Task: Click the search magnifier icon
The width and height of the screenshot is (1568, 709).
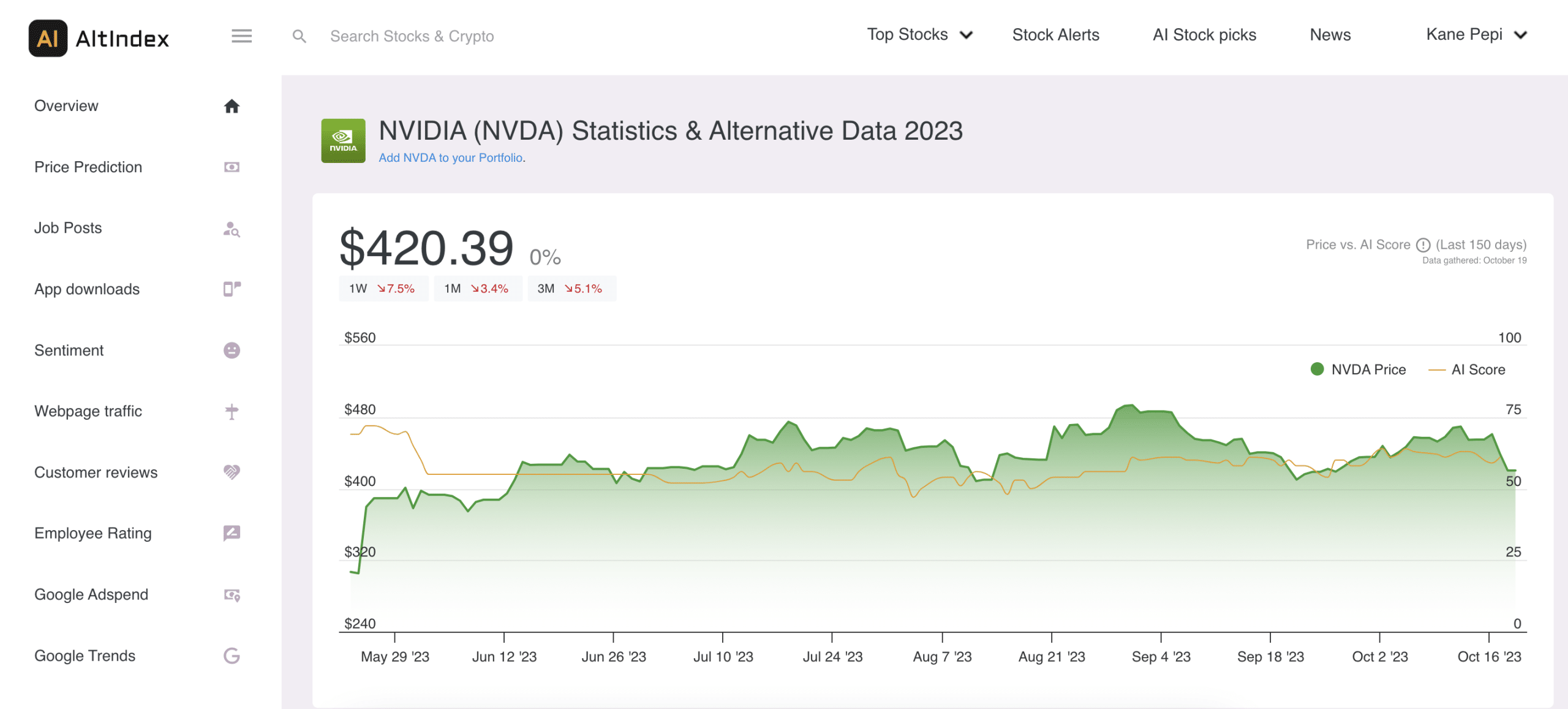Action: [299, 36]
